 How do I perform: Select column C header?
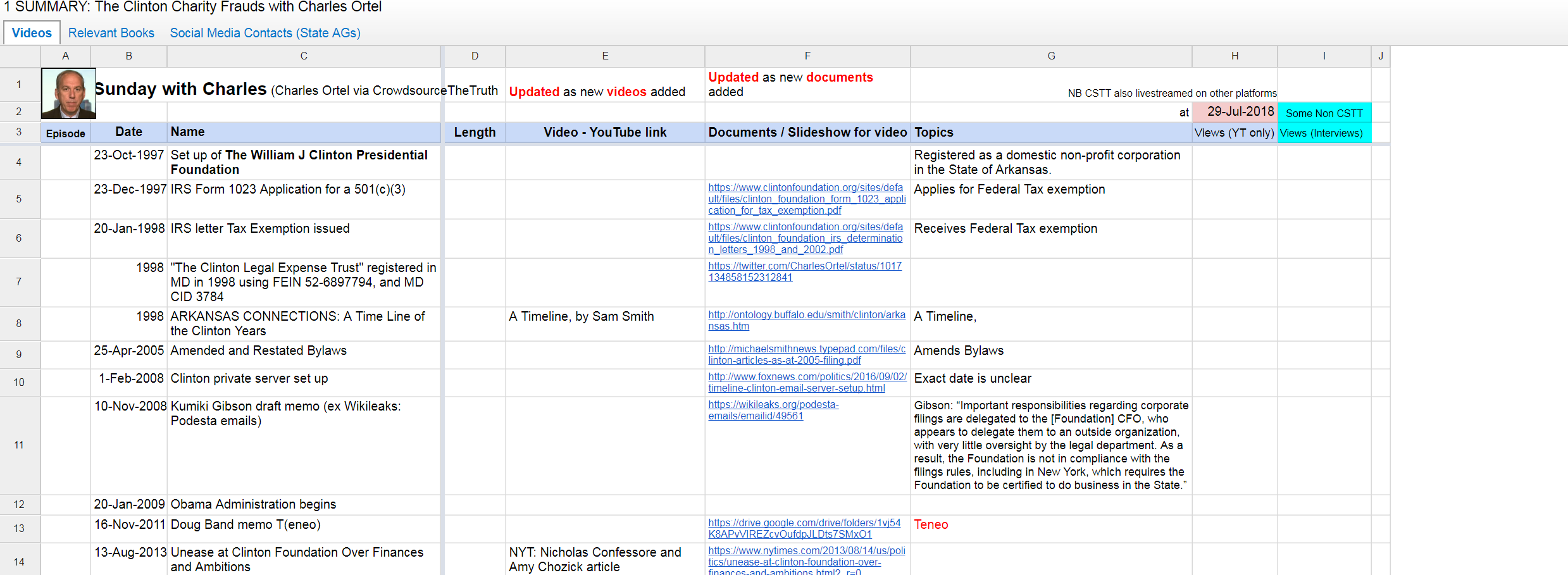[x=304, y=56]
